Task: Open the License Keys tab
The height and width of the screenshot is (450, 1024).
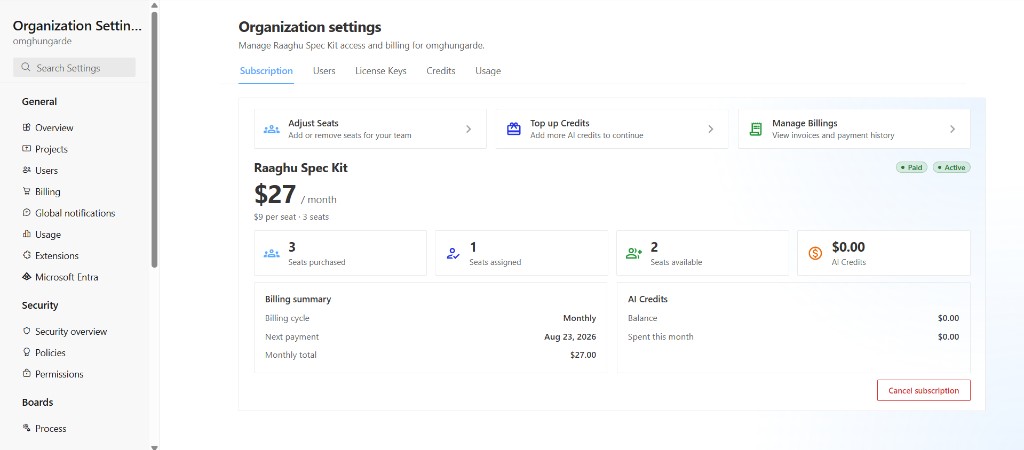Action: 381,71
